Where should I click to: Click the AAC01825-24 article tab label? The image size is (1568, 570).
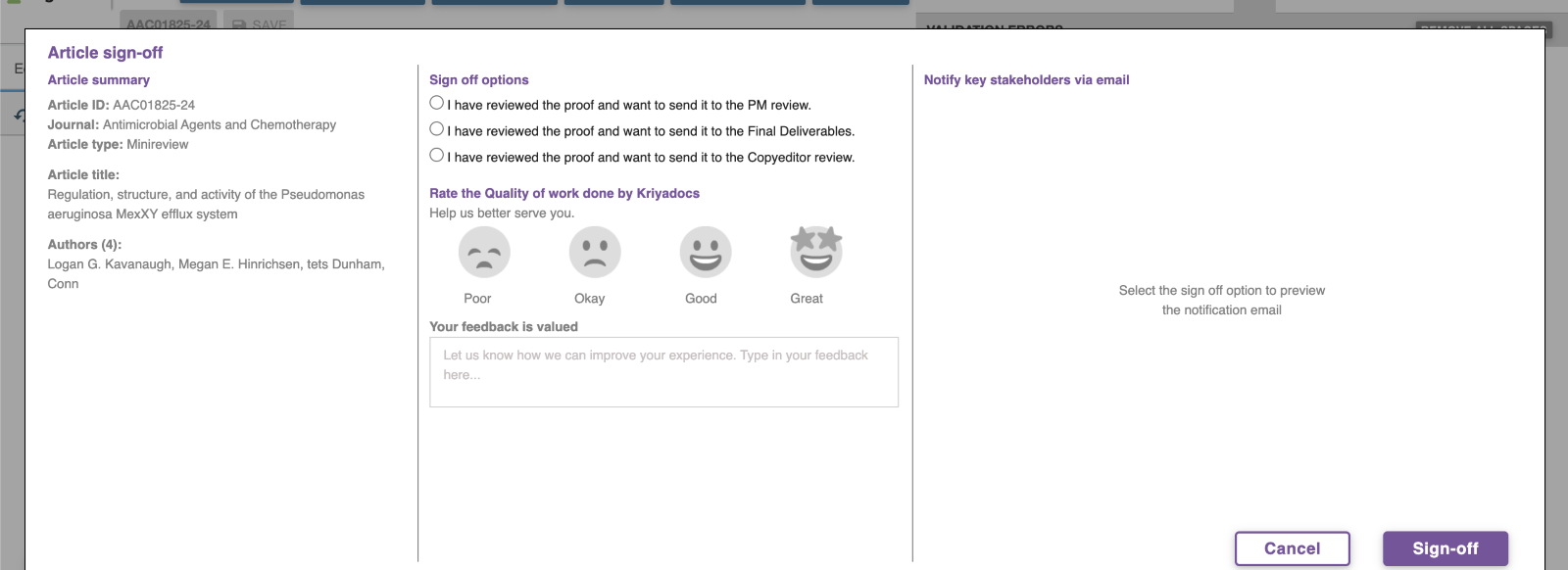click(169, 24)
